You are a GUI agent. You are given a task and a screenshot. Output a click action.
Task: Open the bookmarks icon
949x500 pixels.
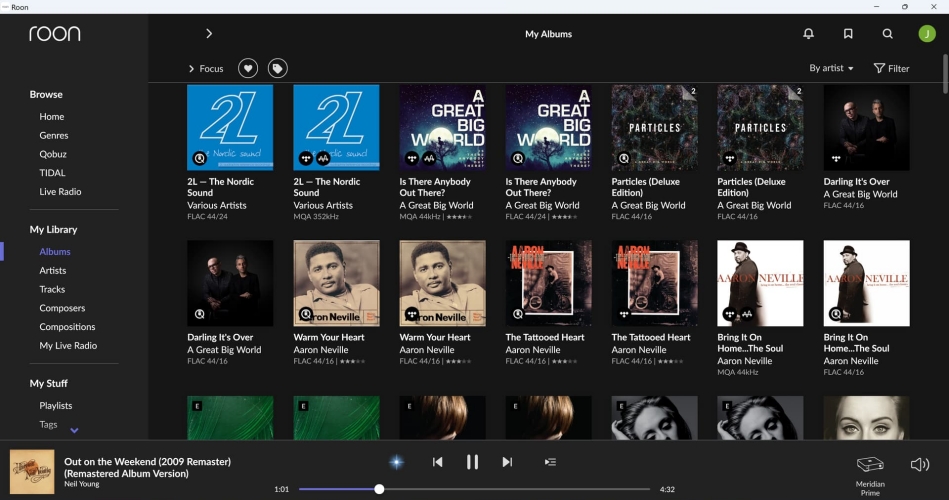click(848, 34)
